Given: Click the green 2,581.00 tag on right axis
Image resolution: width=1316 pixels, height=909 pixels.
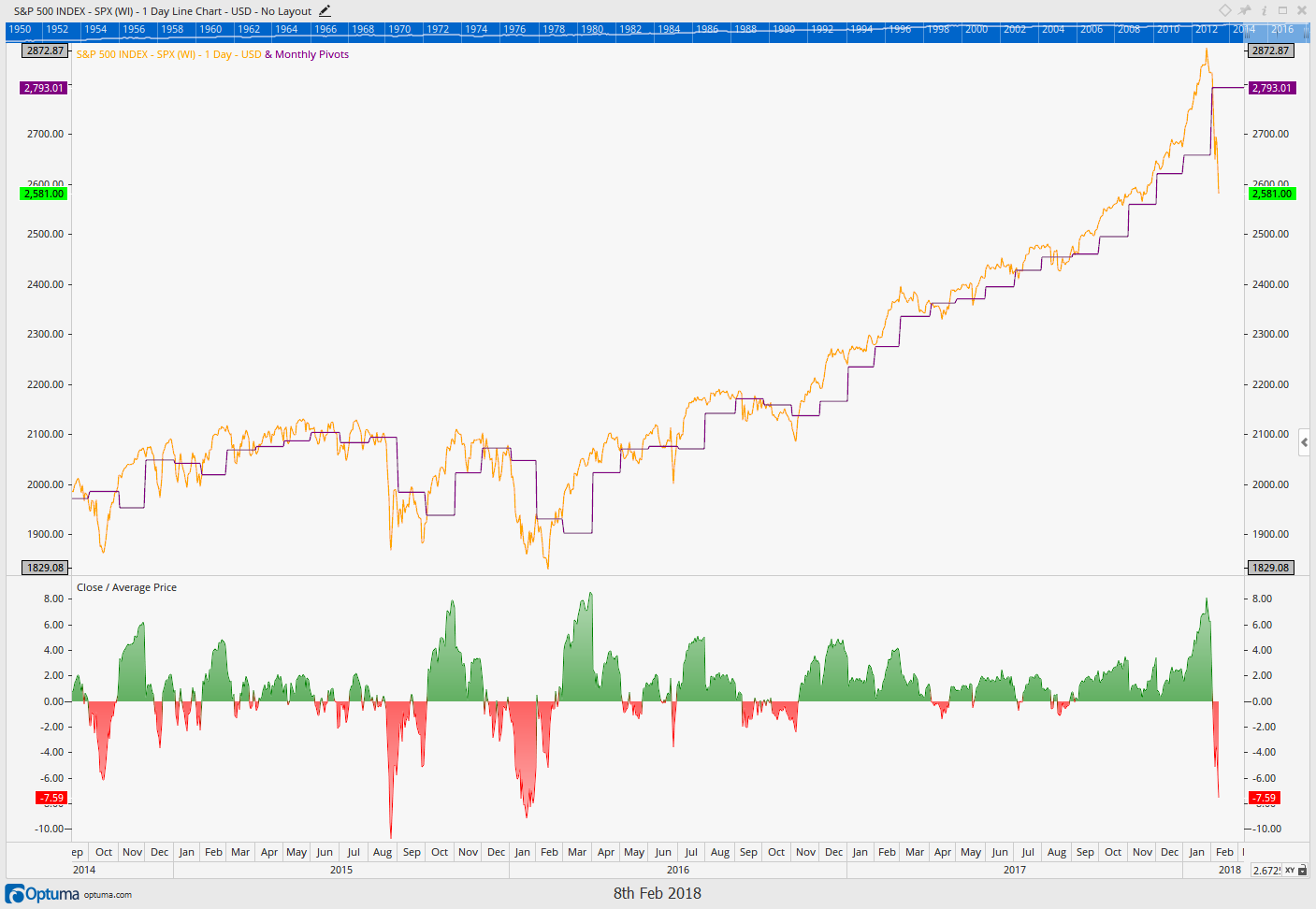Looking at the screenshot, I should pos(1272,194).
